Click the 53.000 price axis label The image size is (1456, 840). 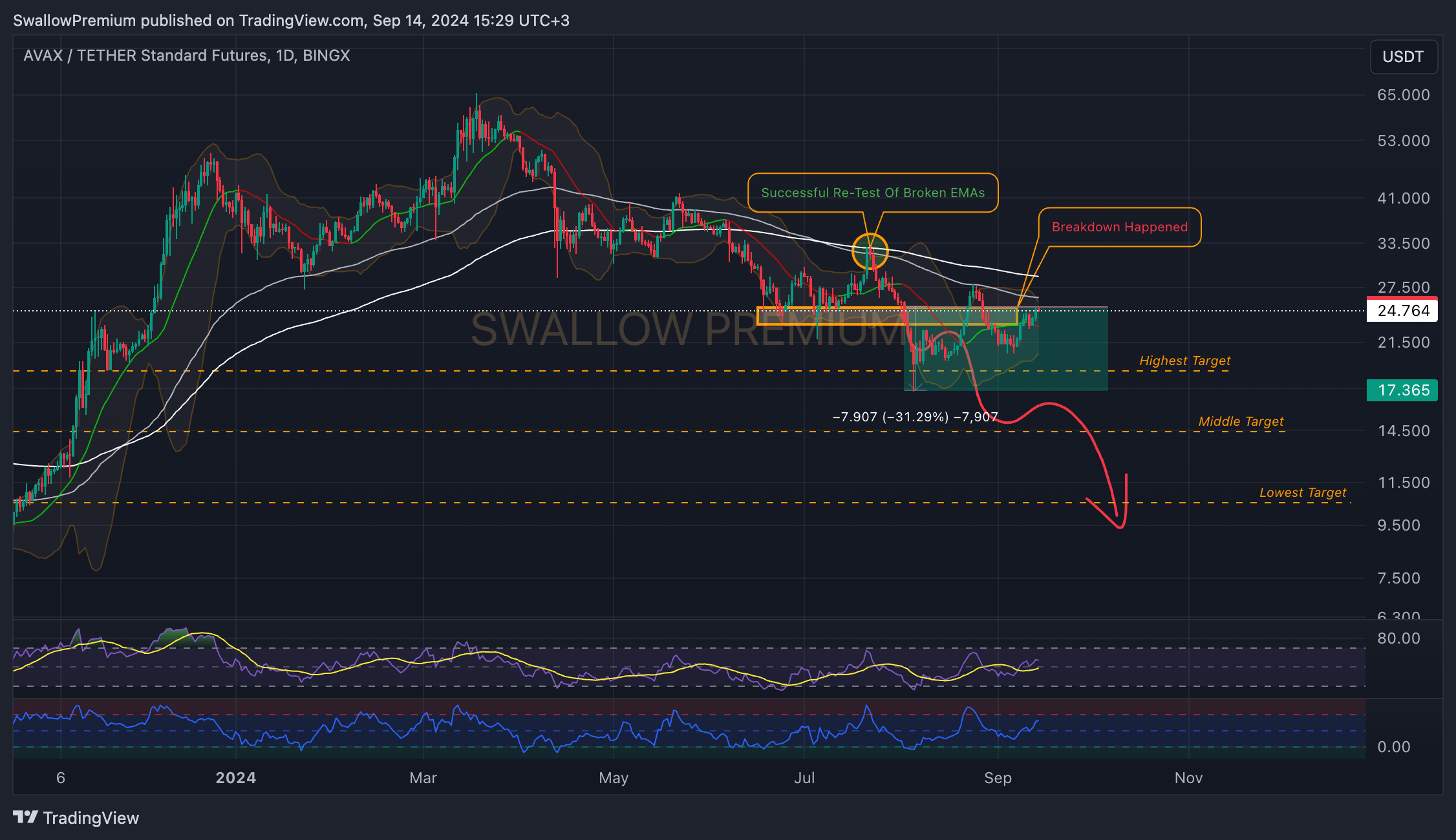1404,141
